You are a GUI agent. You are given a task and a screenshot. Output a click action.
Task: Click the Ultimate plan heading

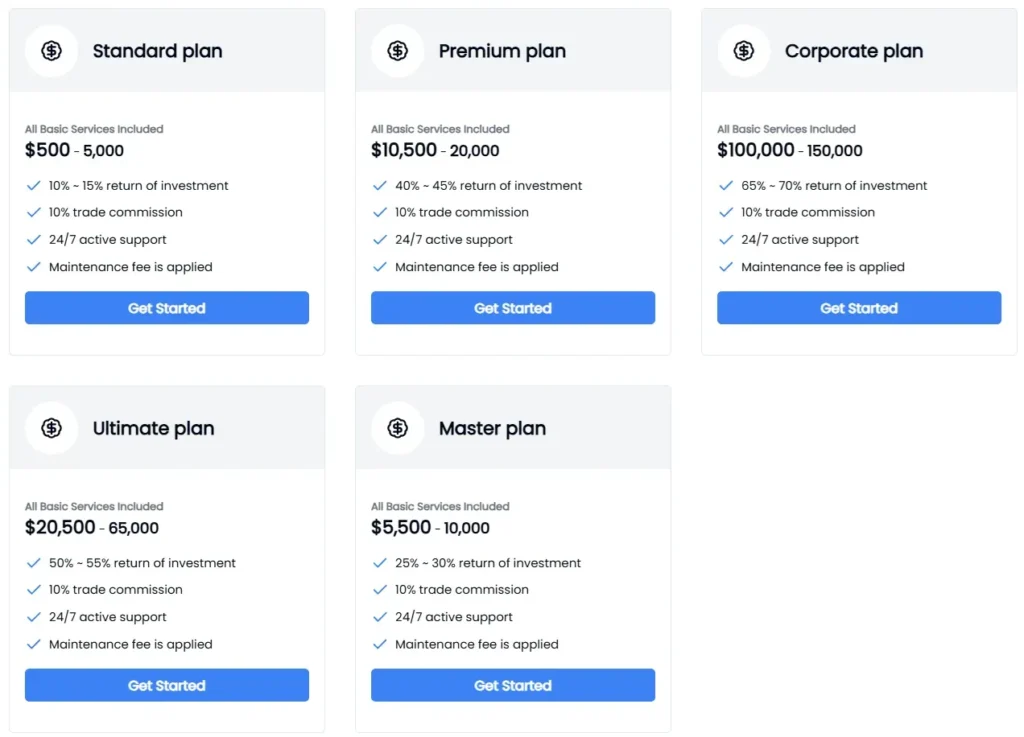point(153,428)
